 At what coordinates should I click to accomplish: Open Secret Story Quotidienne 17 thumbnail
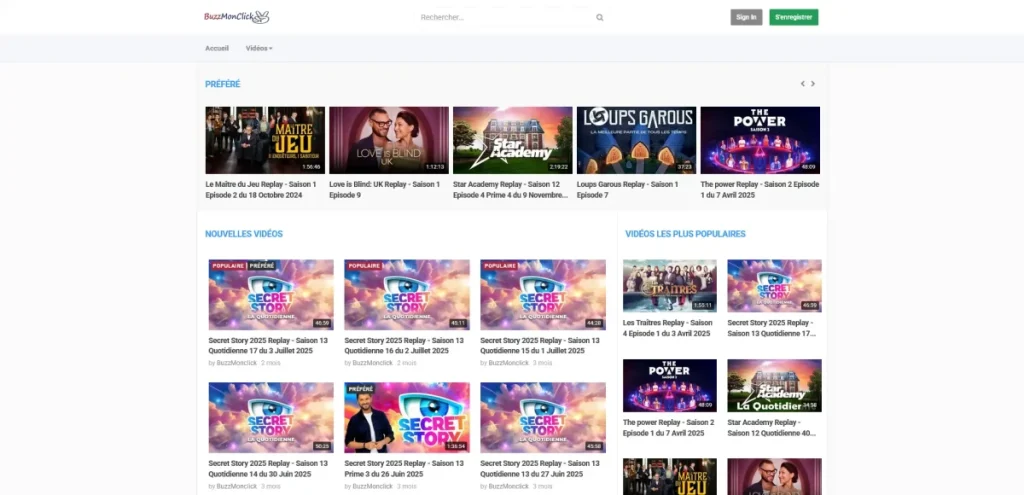pos(271,295)
